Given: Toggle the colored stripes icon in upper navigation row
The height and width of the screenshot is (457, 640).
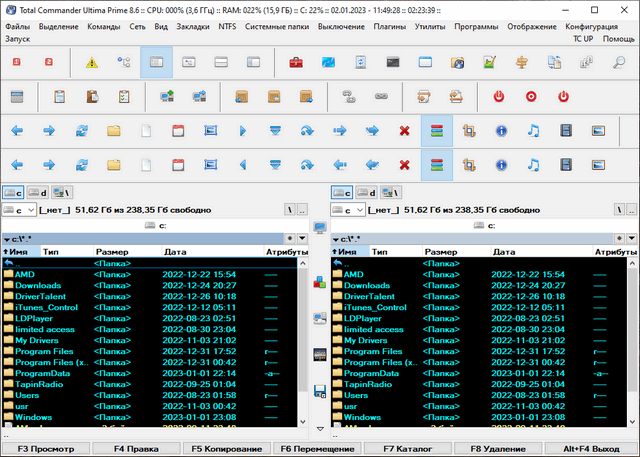Looking at the screenshot, I should tap(436, 131).
